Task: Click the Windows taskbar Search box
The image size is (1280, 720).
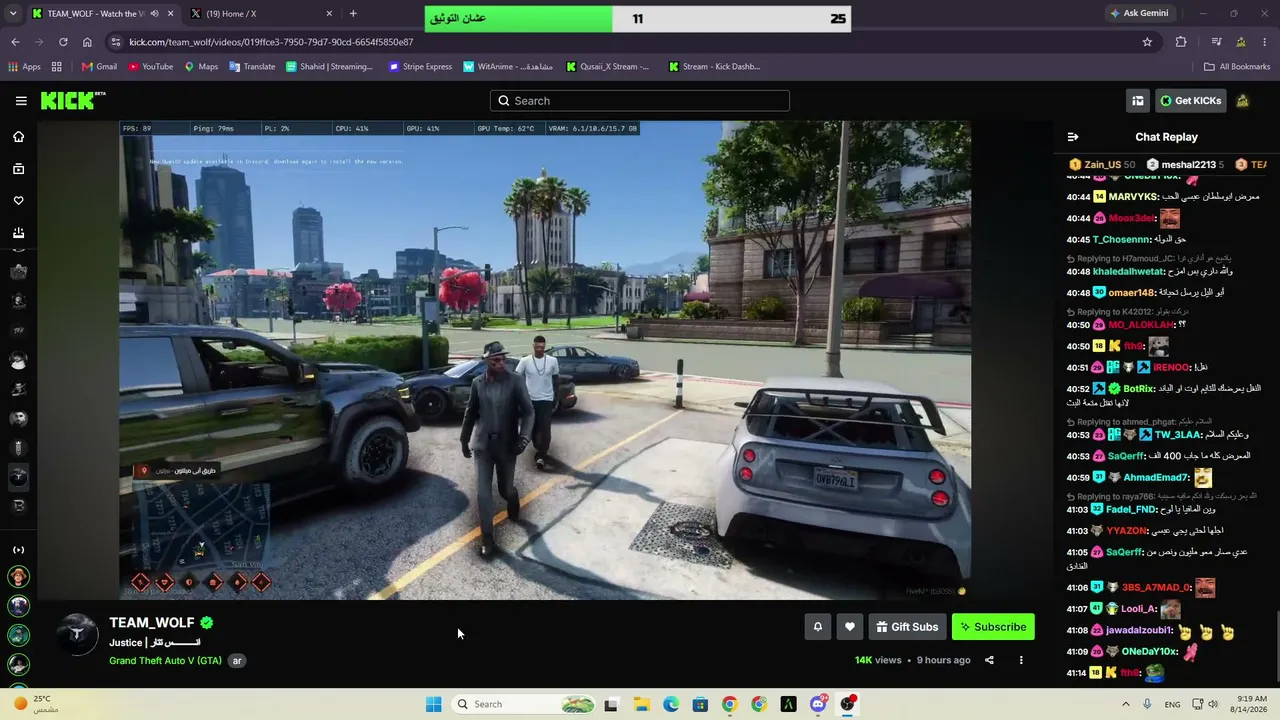Action: click(525, 704)
